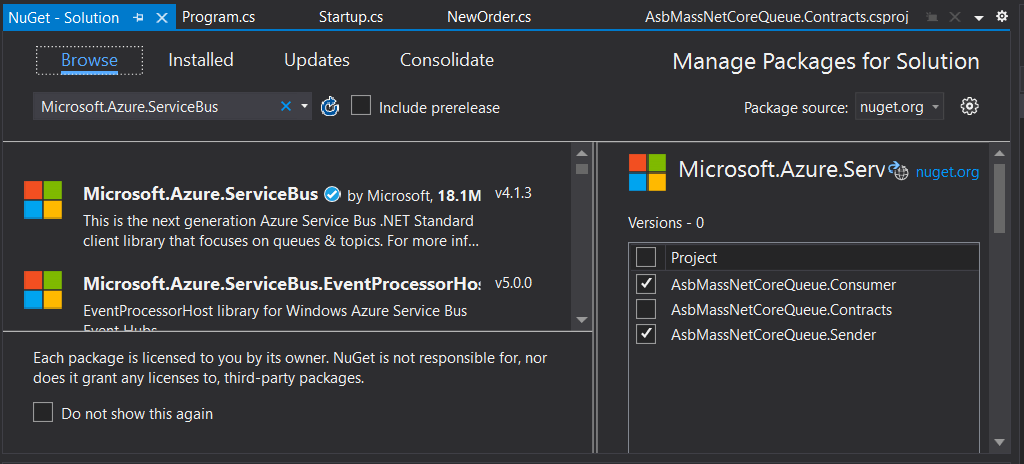Tick Do not show this again
This screenshot has height=464, width=1024.
(43, 413)
